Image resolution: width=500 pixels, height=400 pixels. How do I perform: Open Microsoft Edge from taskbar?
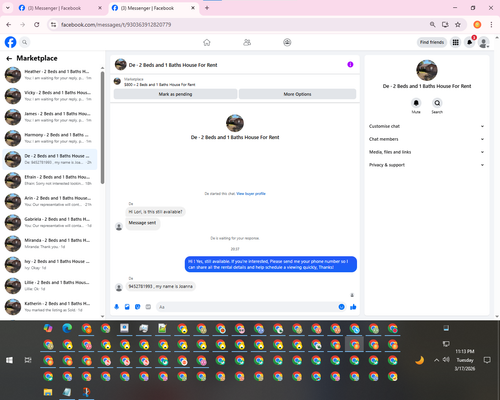coord(67,328)
